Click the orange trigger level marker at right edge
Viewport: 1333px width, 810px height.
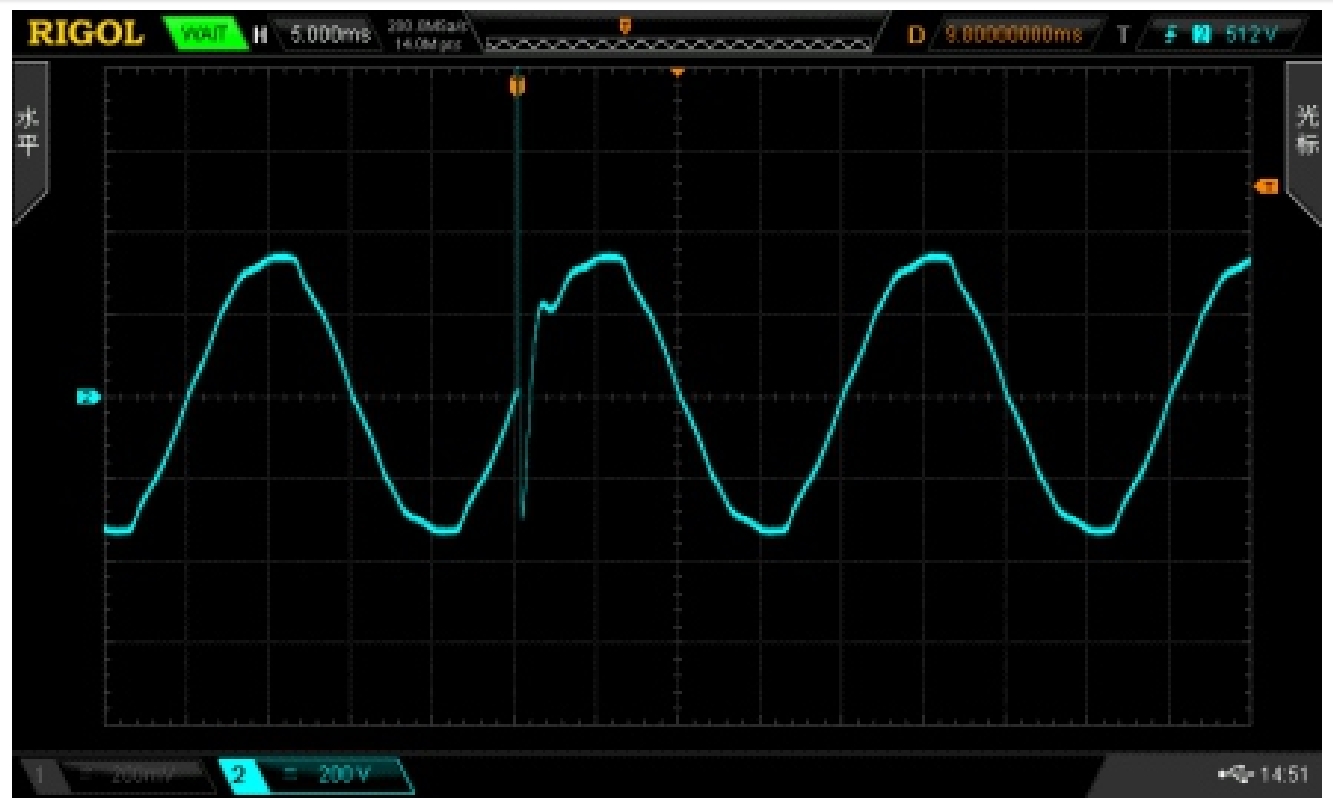pos(1266,187)
